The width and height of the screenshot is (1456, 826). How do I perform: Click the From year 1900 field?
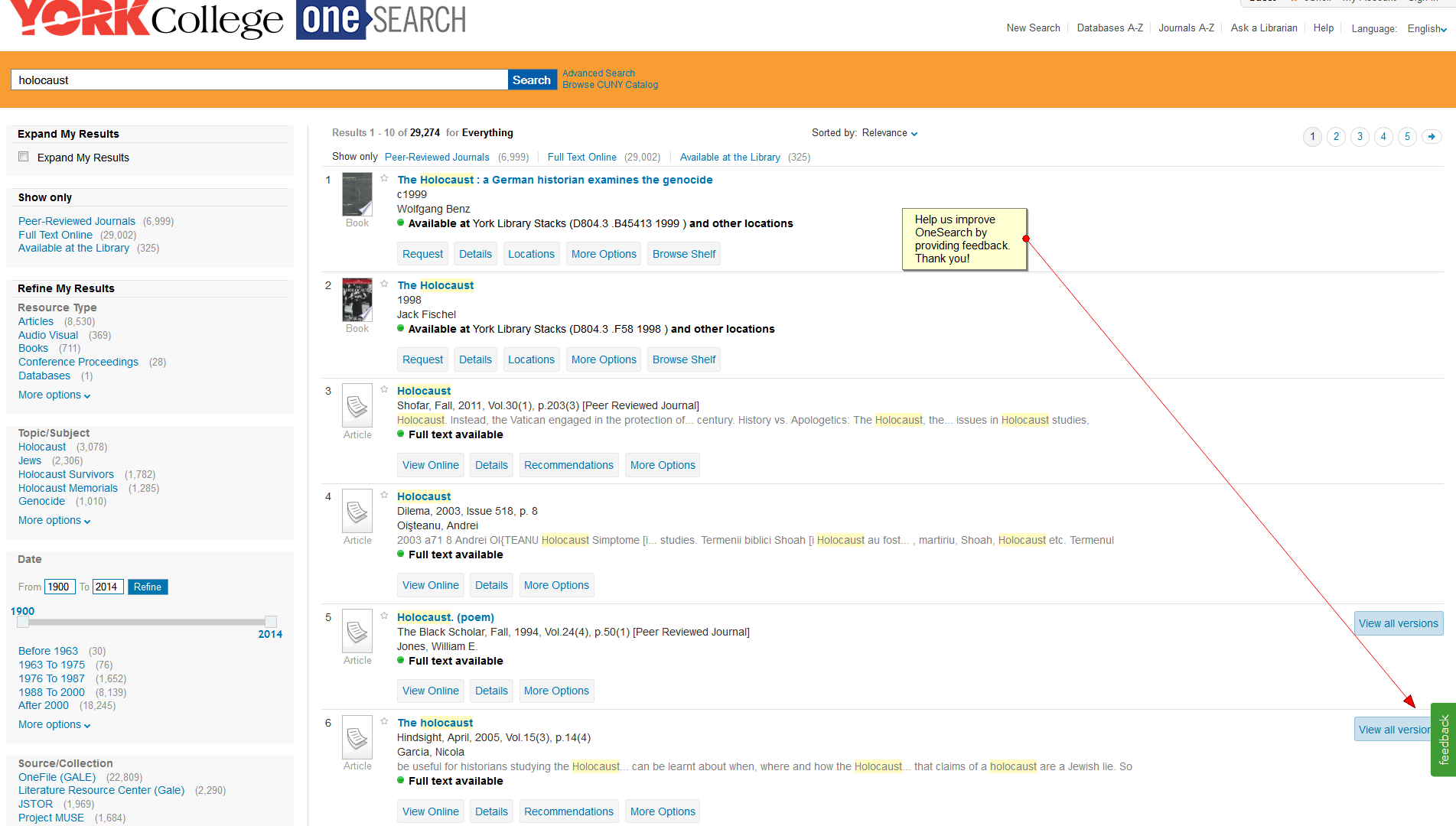coord(60,587)
